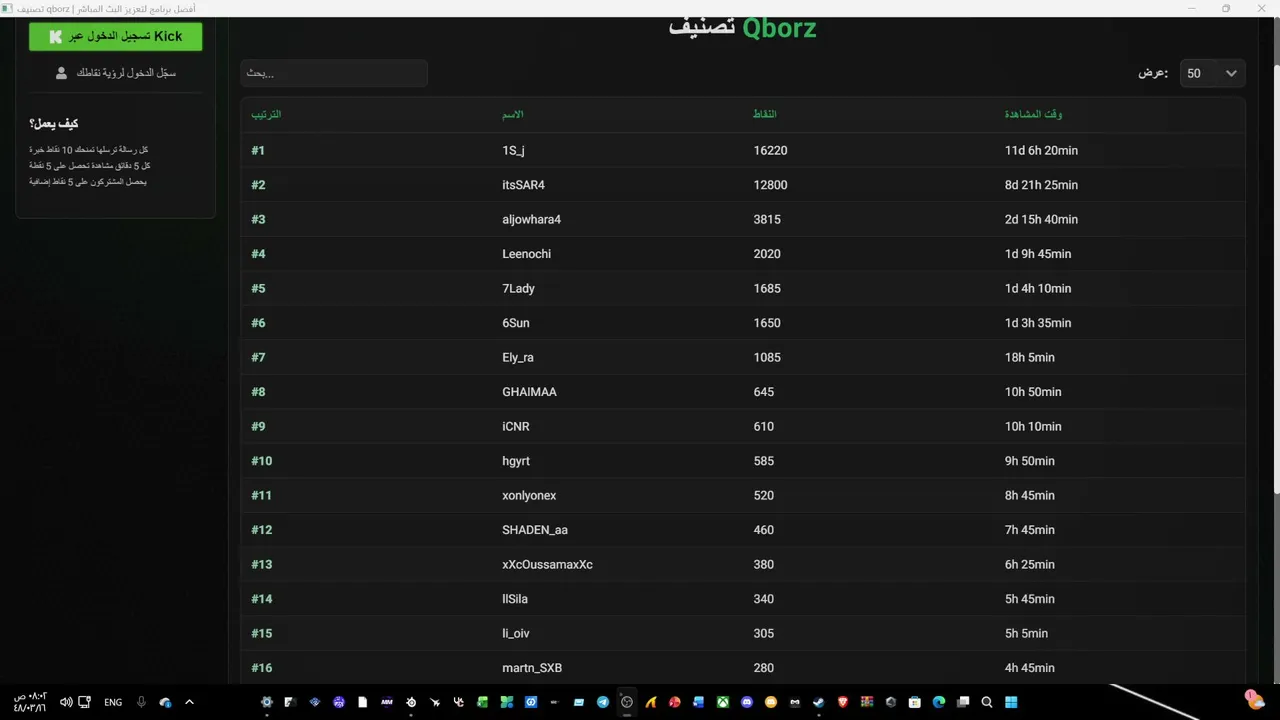Click the OneDrive cloud tray icon
Image resolution: width=1280 pixels, height=720 pixels.
click(x=165, y=702)
